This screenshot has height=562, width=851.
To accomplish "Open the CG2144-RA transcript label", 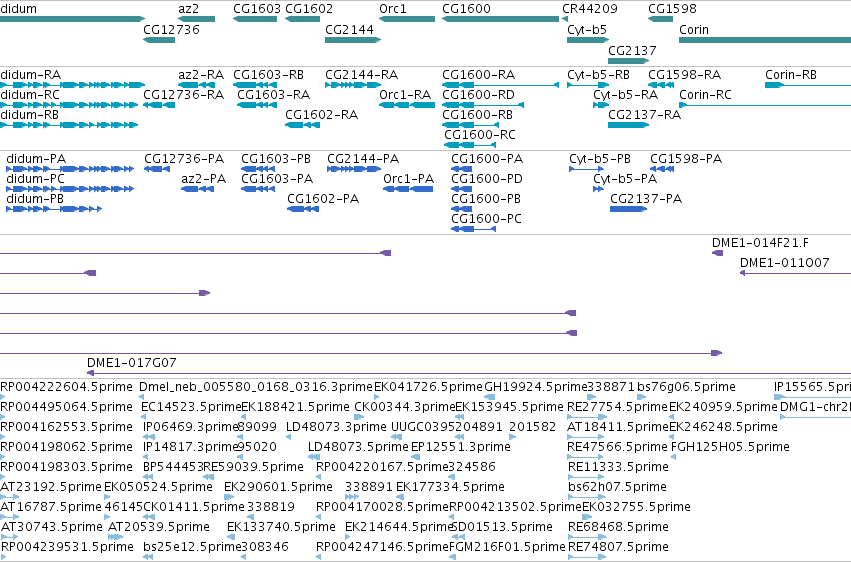I will click(x=361, y=75).
